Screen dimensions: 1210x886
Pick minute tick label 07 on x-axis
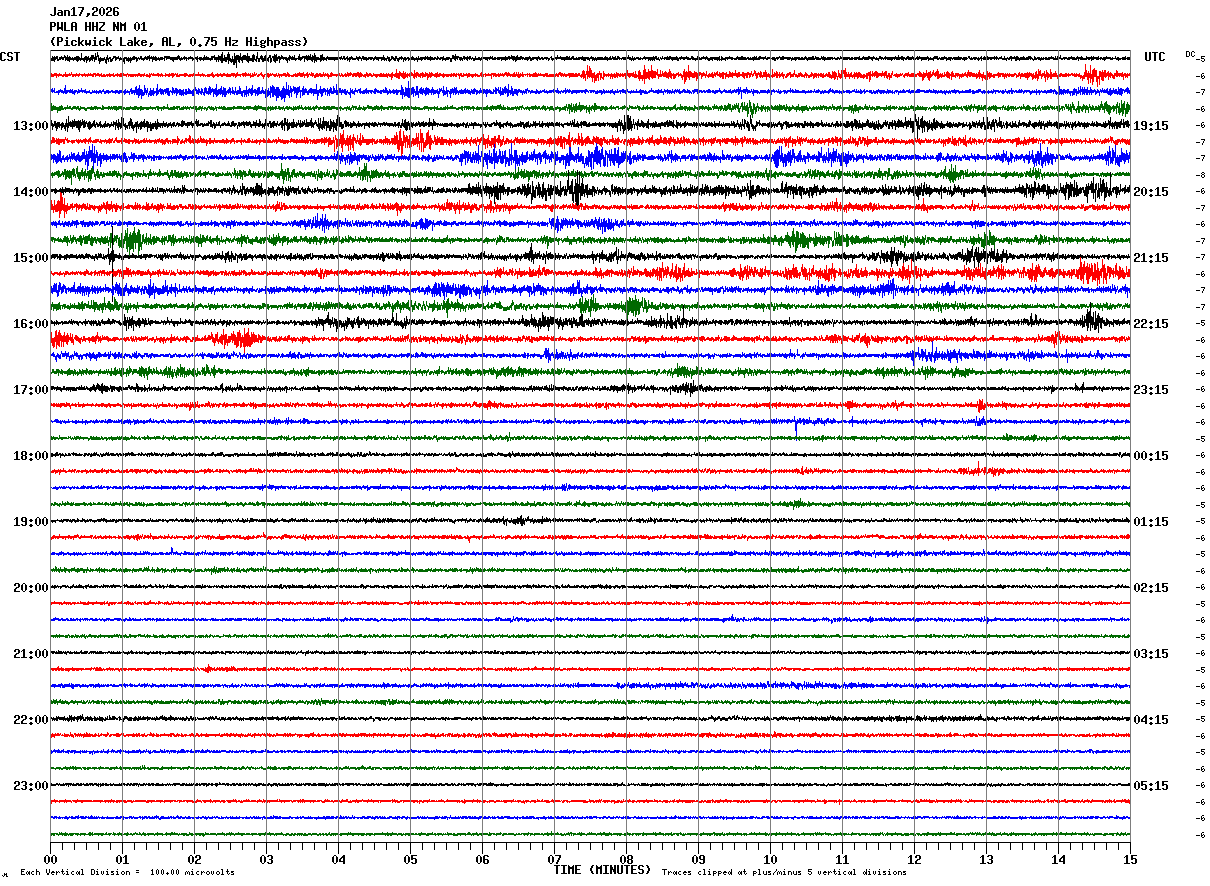click(554, 859)
